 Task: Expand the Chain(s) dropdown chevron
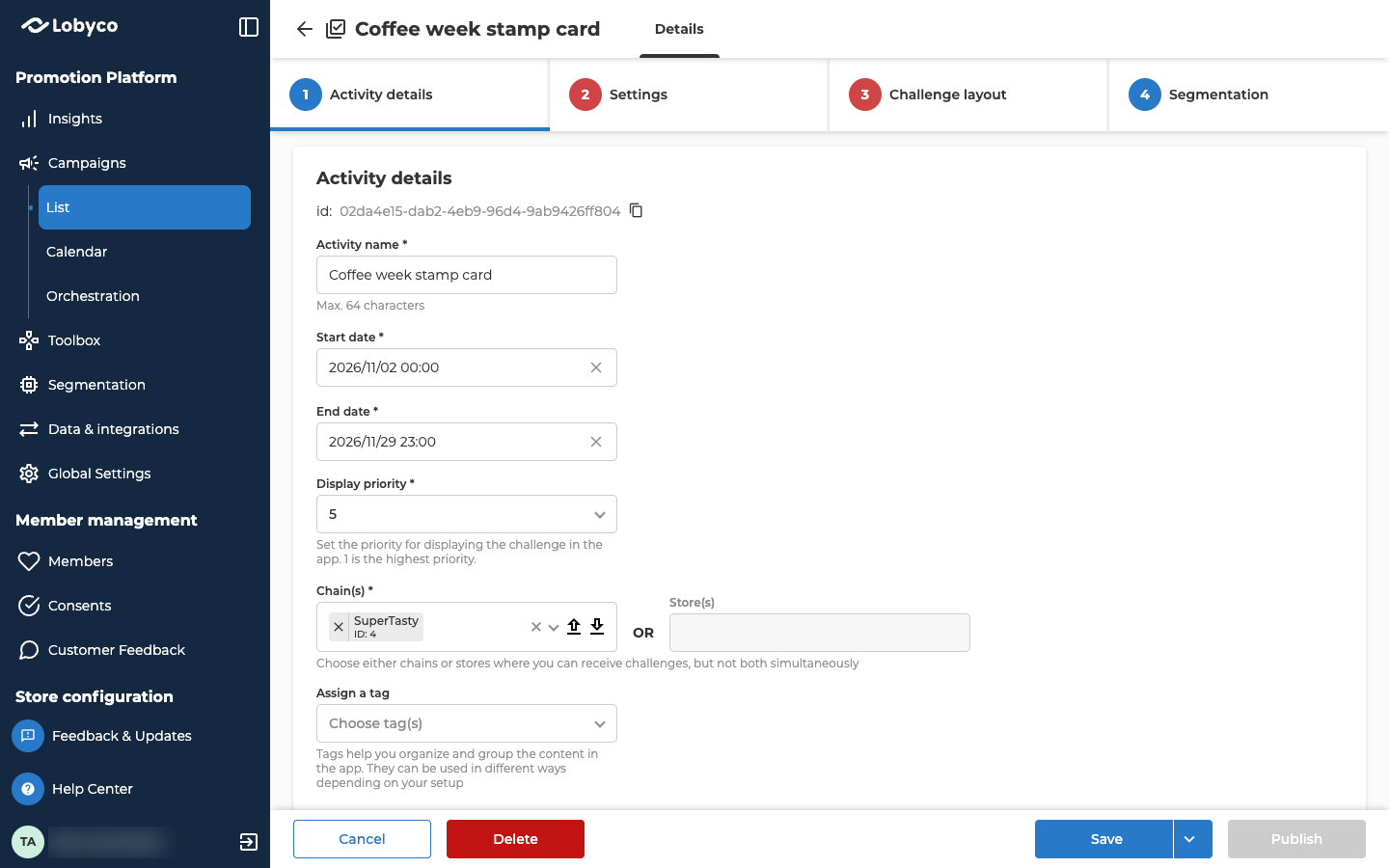pyautogui.click(x=554, y=627)
